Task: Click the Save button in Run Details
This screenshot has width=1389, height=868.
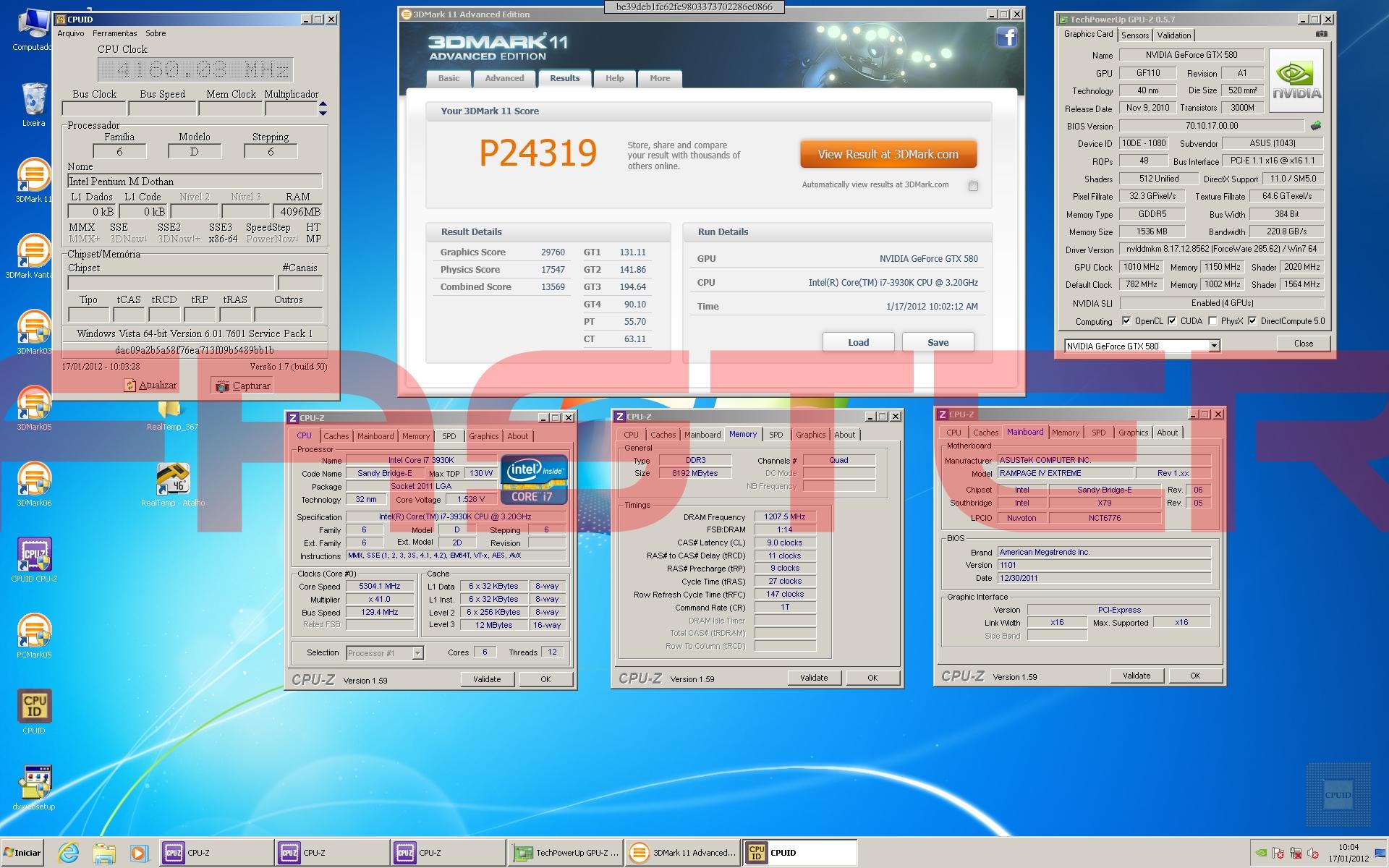Action: click(x=938, y=342)
